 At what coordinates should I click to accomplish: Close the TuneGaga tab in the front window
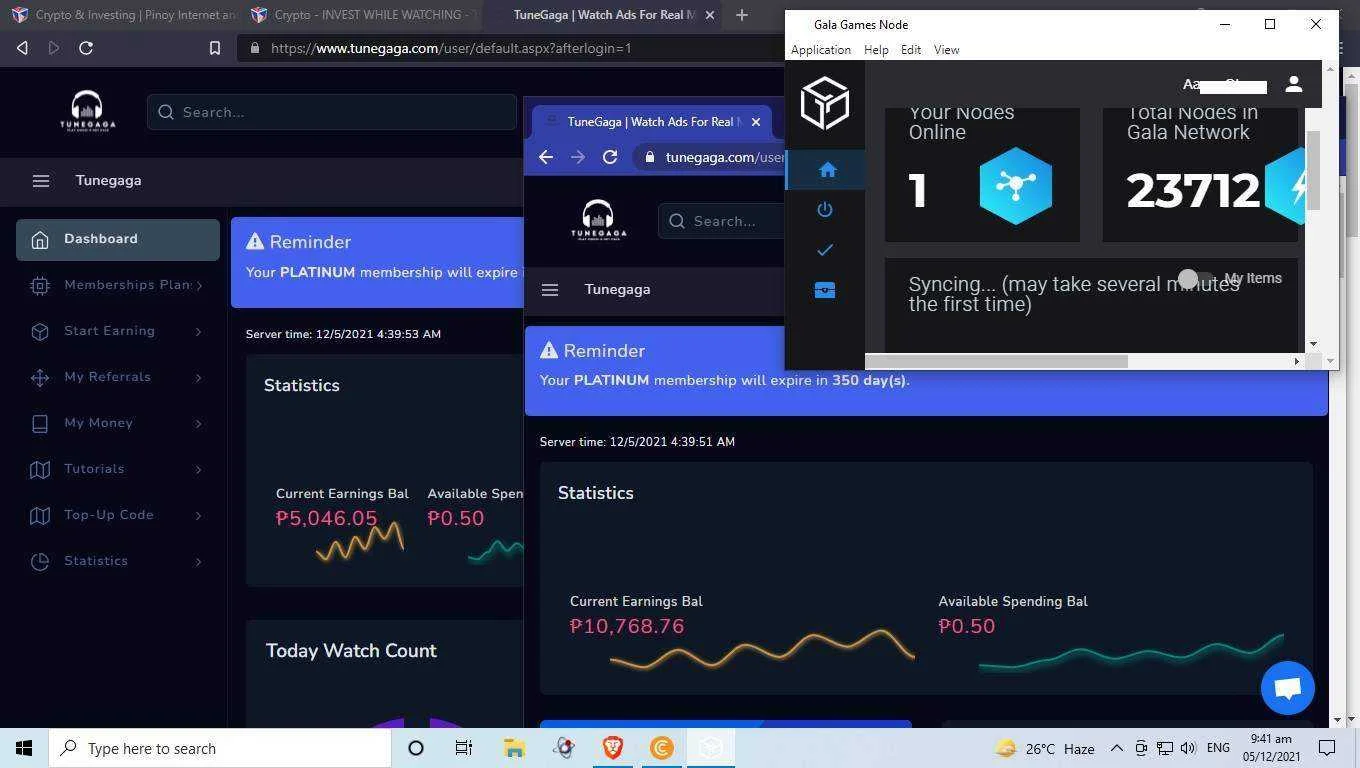pos(756,122)
